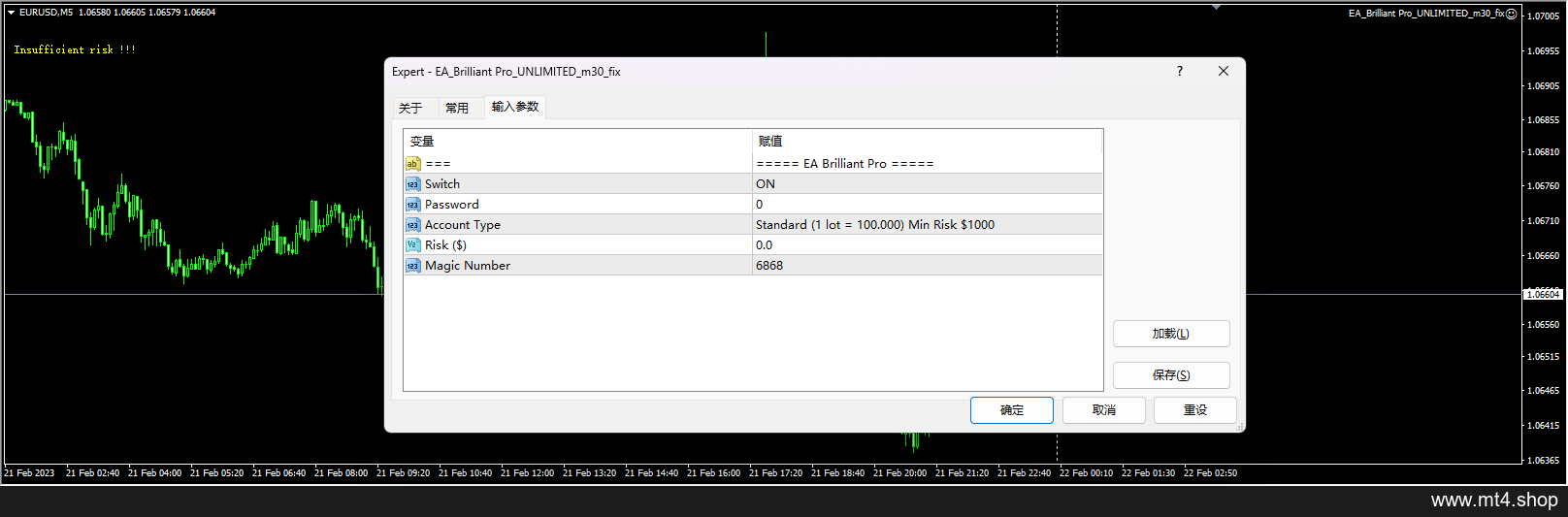Click the 1.07005 price scale label
1568x517 pixels.
tap(1544, 16)
